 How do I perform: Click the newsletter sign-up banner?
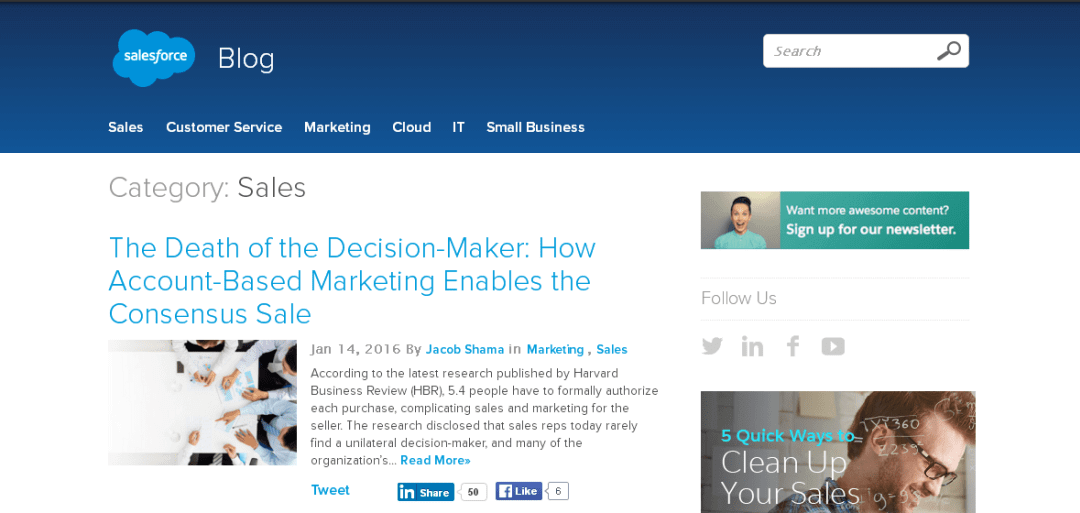(x=835, y=220)
